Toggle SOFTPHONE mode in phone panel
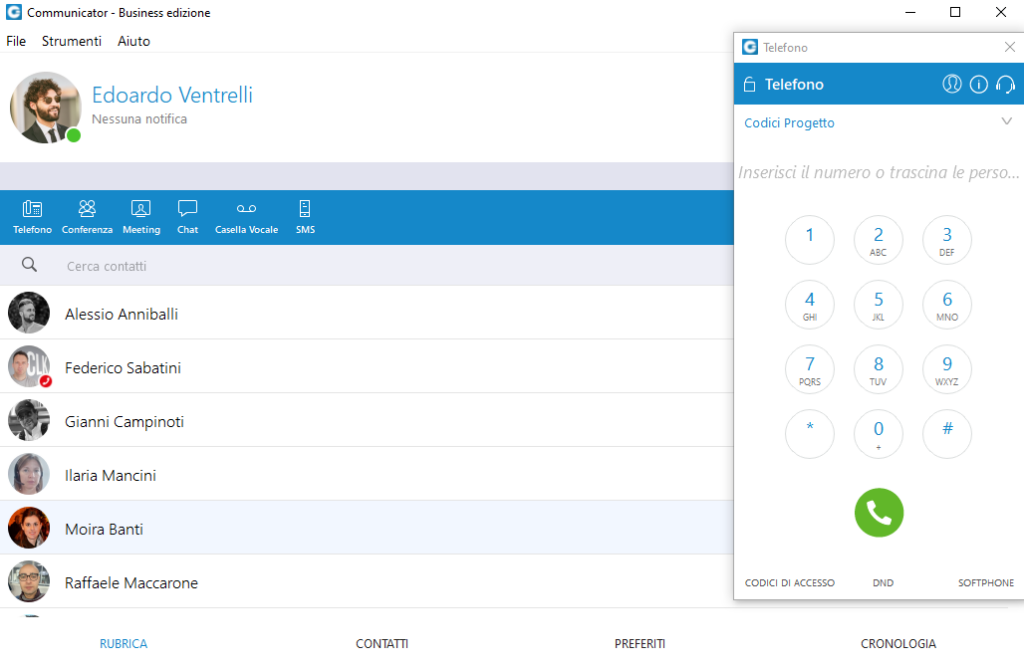The image size is (1024, 666). (985, 583)
